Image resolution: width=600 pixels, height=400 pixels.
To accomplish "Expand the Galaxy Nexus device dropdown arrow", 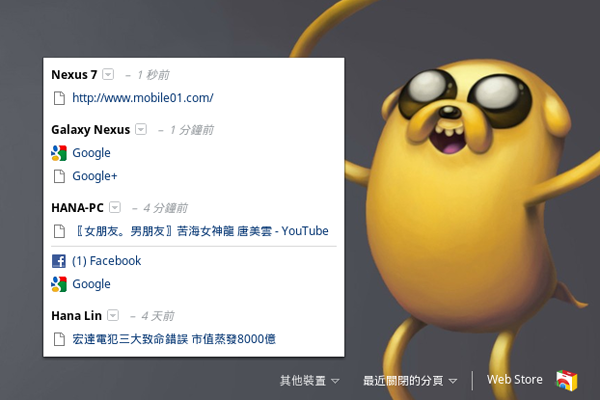I will tap(141, 129).
